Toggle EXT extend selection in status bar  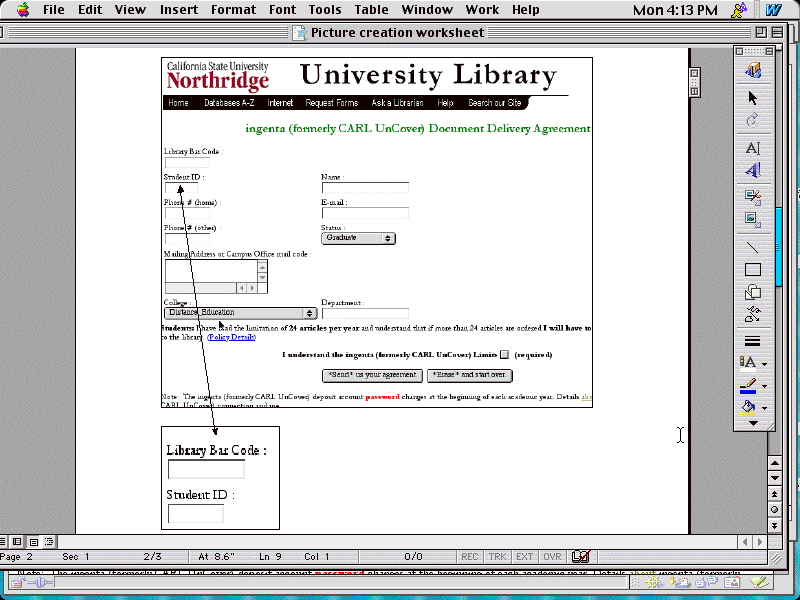tap(524, 557)
